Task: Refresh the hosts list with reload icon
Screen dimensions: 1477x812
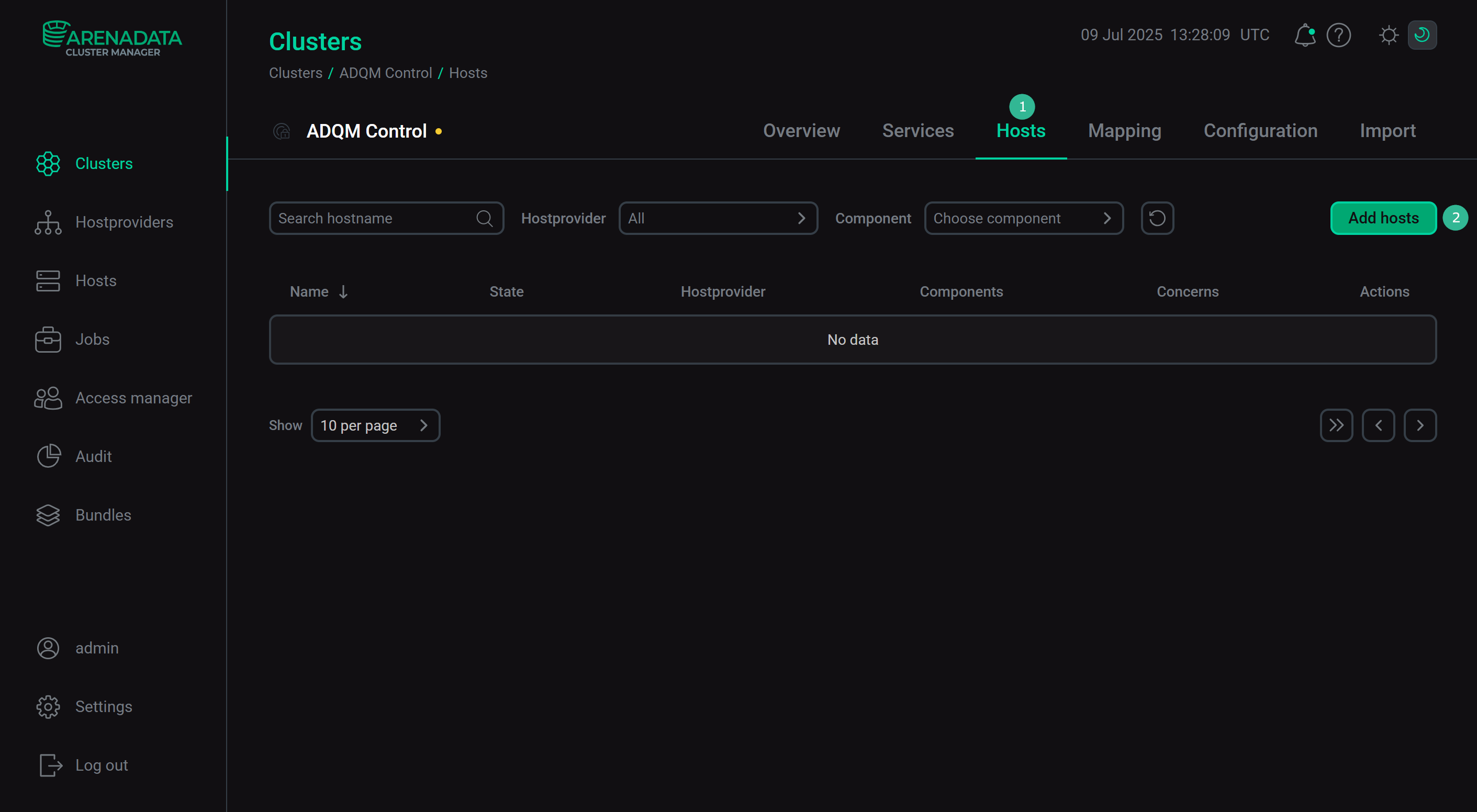Action: [1157, 218]
